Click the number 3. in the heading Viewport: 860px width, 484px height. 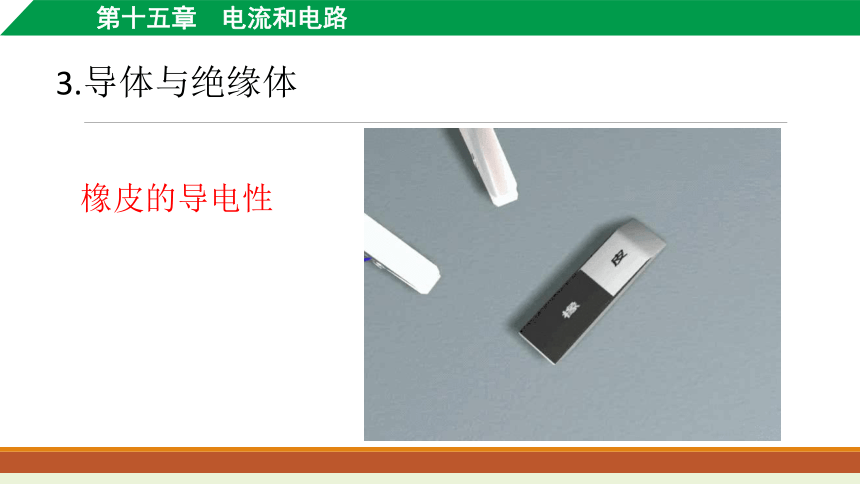pos(69,85)
